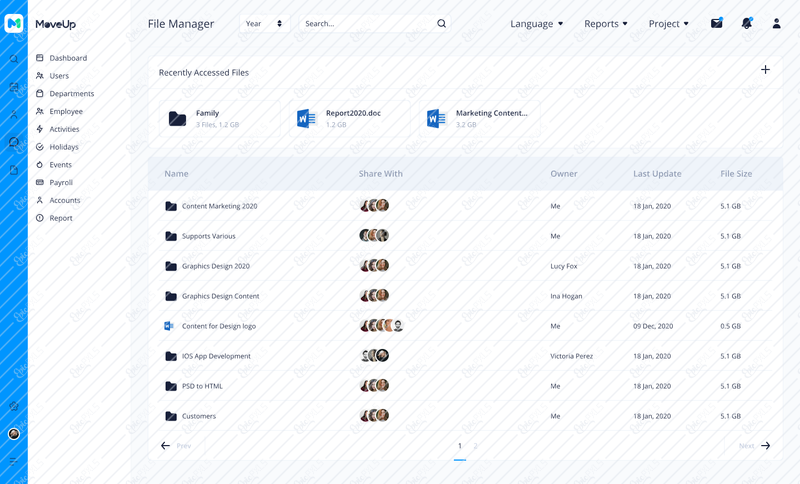Viewport: 800px width, 484px height.
Task: Open the file icon in blue sidebar
Action: pos(14,170)
